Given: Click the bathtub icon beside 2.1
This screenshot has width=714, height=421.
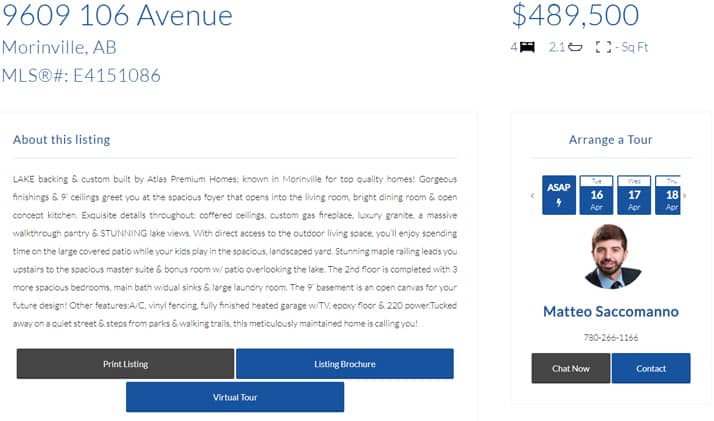Looking at the screenshot, I should click(x=575, y=47).
